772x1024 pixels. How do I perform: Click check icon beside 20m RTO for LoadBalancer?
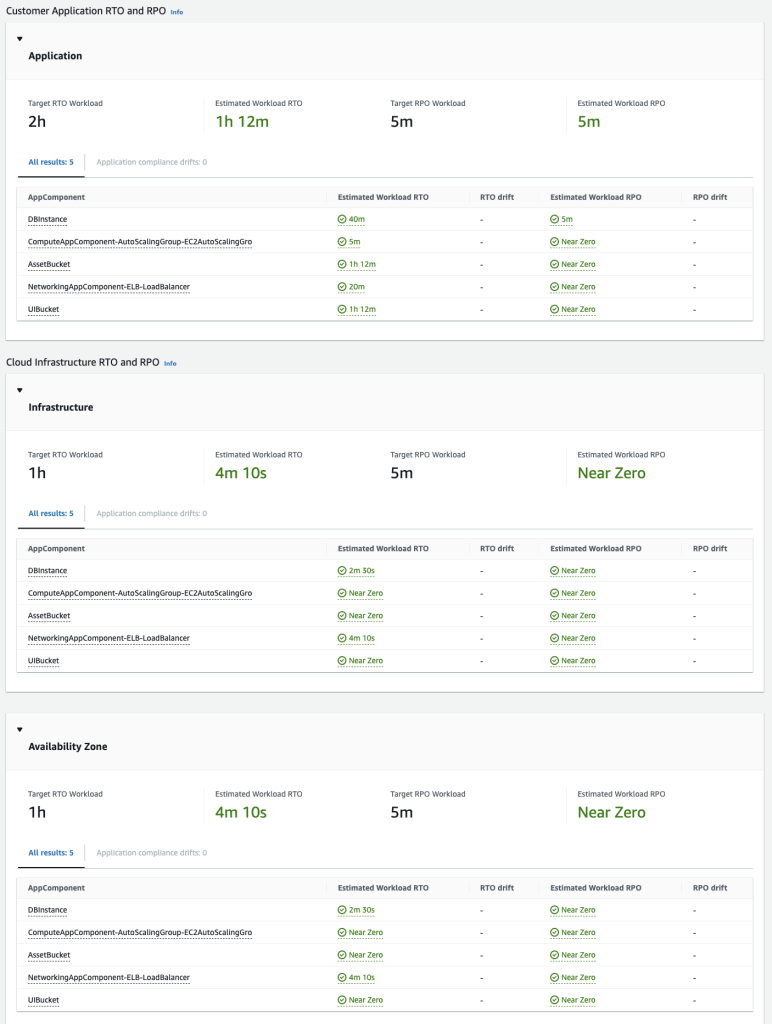pyautogui.click(x=342, y=287)
